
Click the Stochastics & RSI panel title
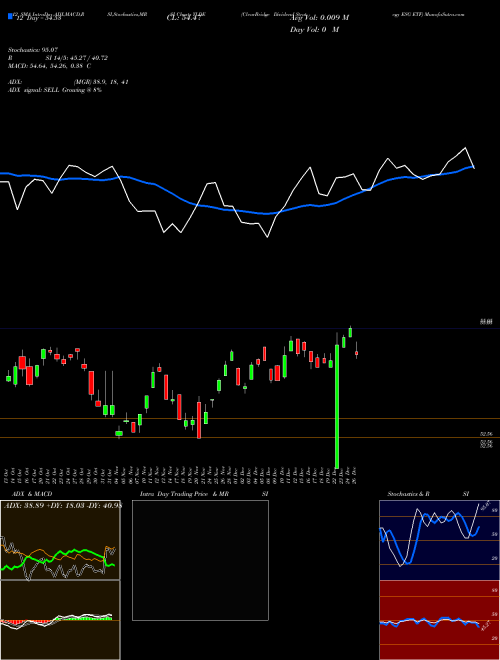[428, 494]
